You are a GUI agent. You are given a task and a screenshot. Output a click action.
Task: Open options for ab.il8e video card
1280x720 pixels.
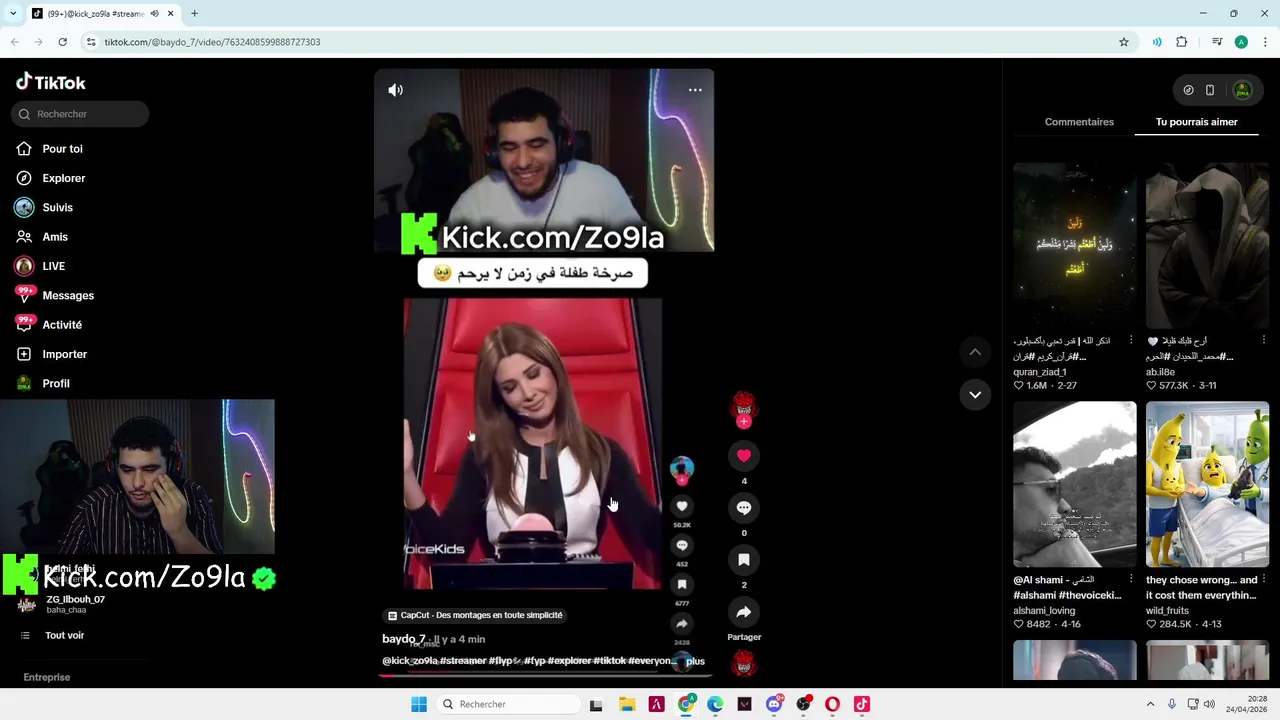click(x=1264, y=340)
